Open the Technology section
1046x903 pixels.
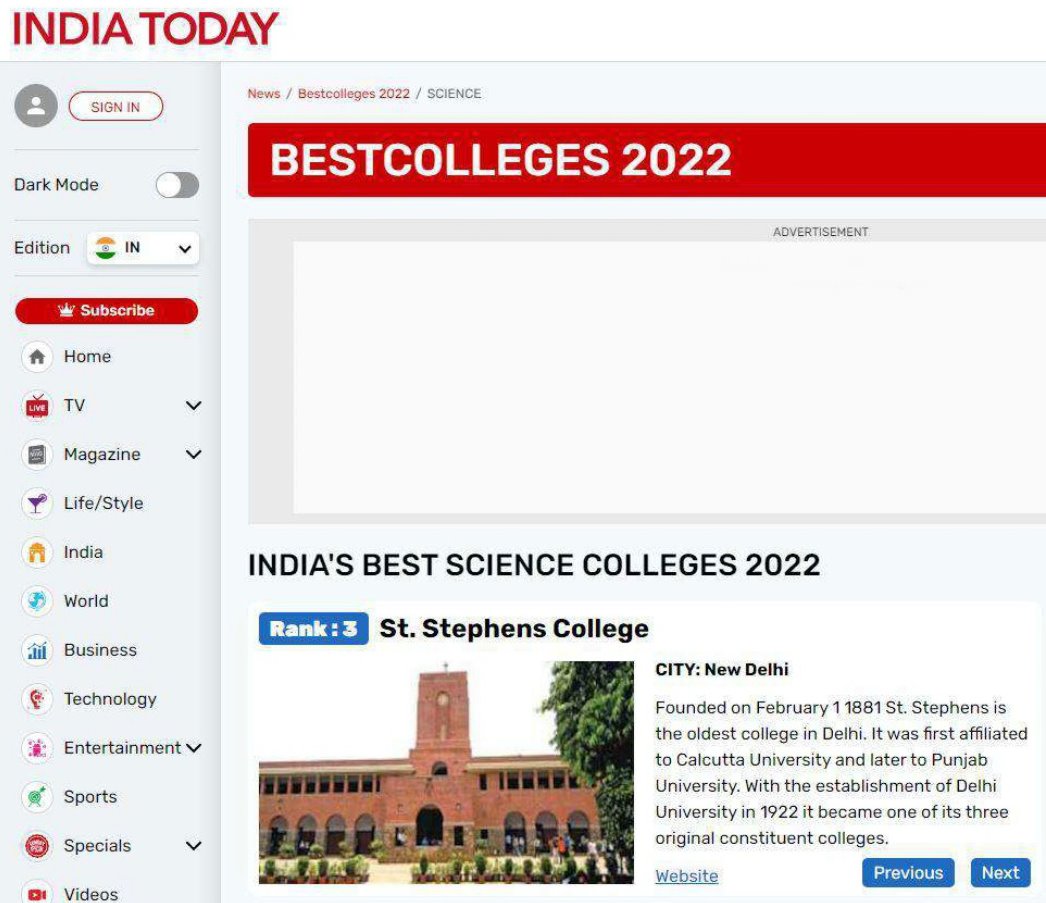coord(110,699)
